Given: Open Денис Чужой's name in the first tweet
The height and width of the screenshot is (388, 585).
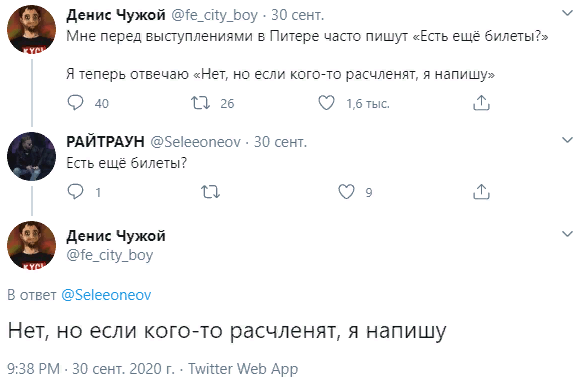Looking at the screenshot, I should [116, 15].
